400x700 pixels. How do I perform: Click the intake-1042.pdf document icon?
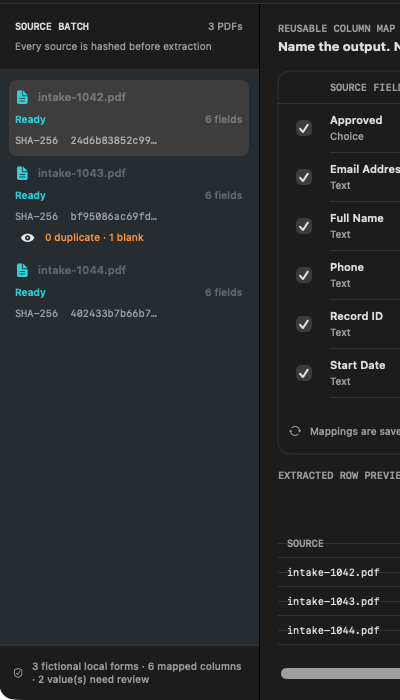click(22, 97)
